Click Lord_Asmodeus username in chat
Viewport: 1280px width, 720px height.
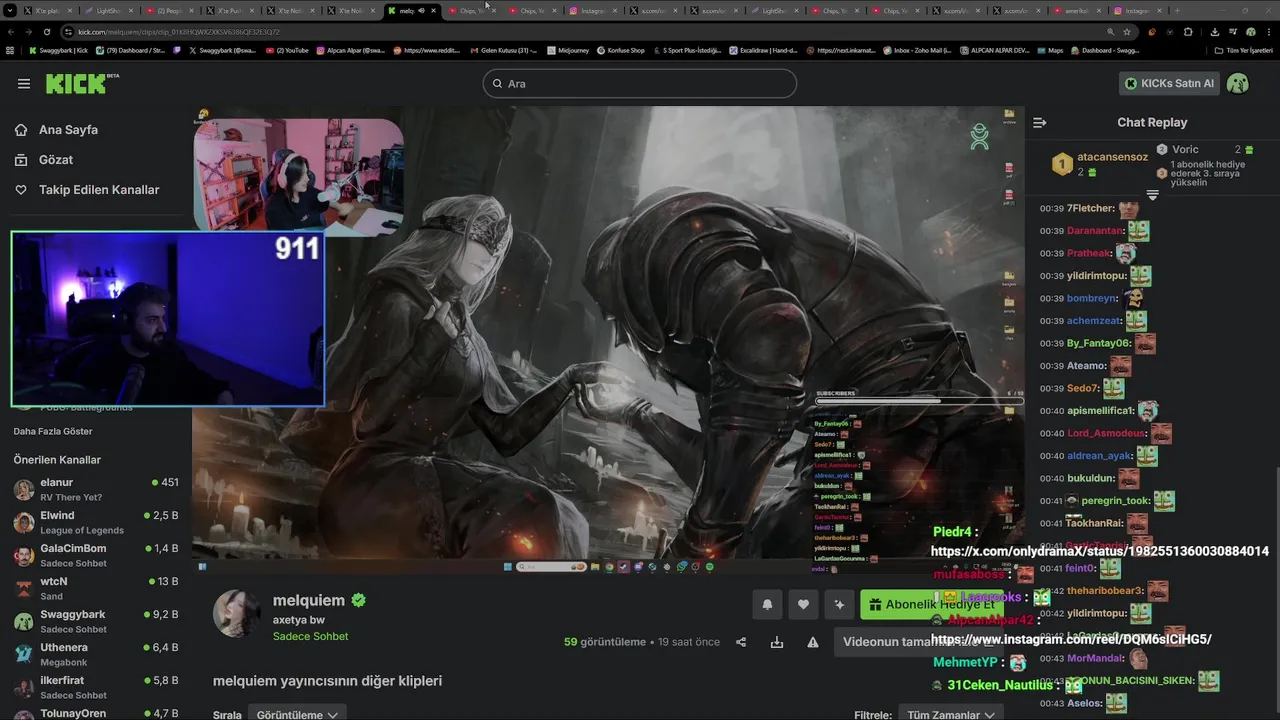point(1105,433)
